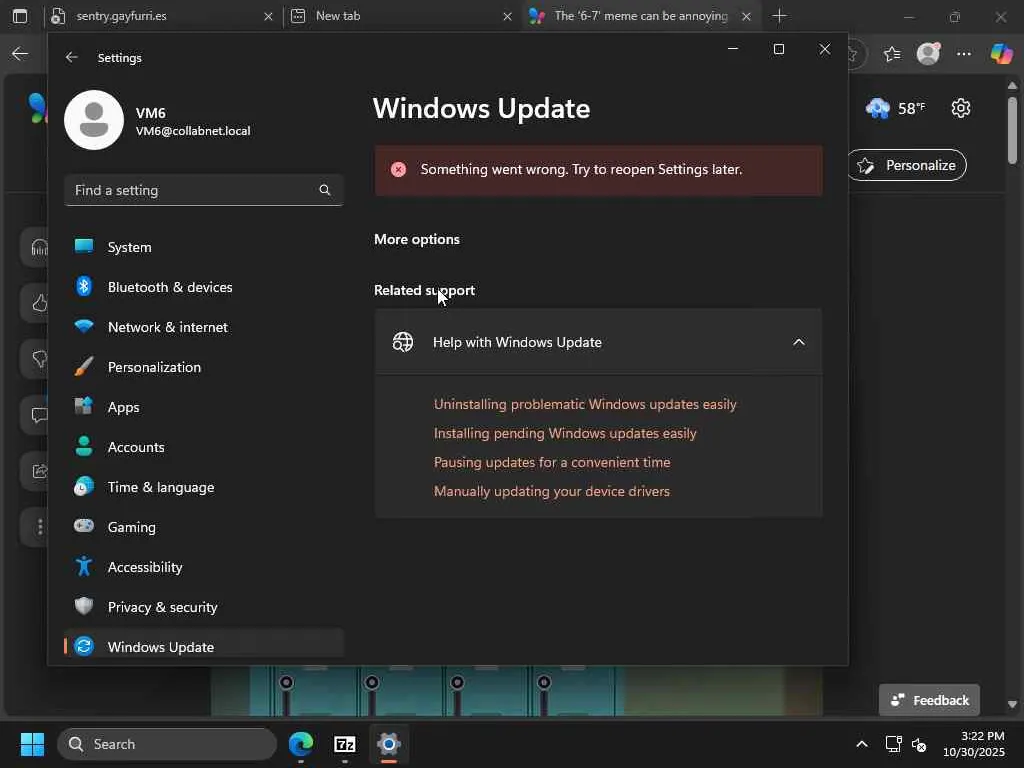This screenshot has width=1024, height=768.
Task: Open the Copilot icon in Edge
Action: [1001, 54]
